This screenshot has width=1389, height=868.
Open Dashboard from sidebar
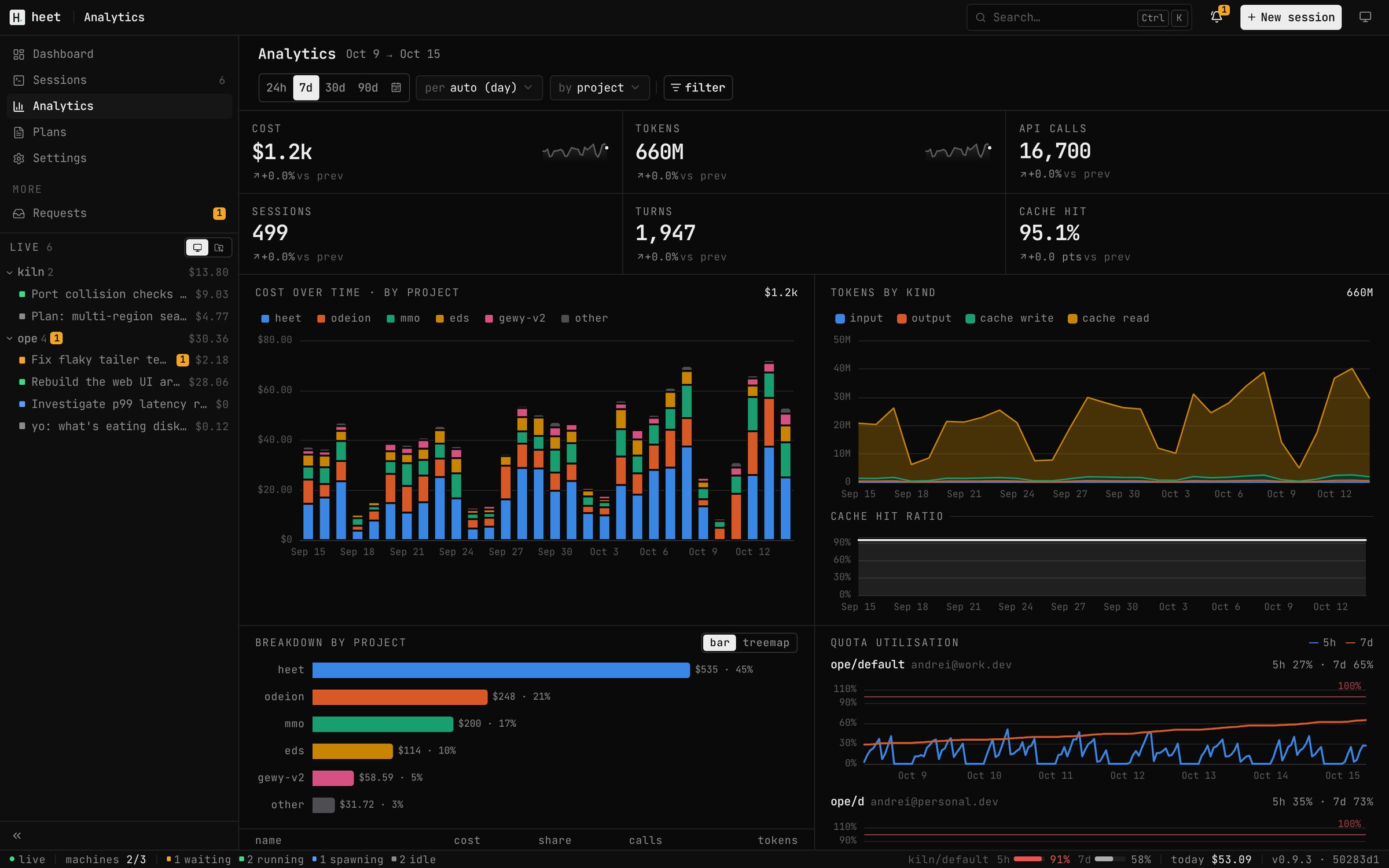[x=119, y=54]
